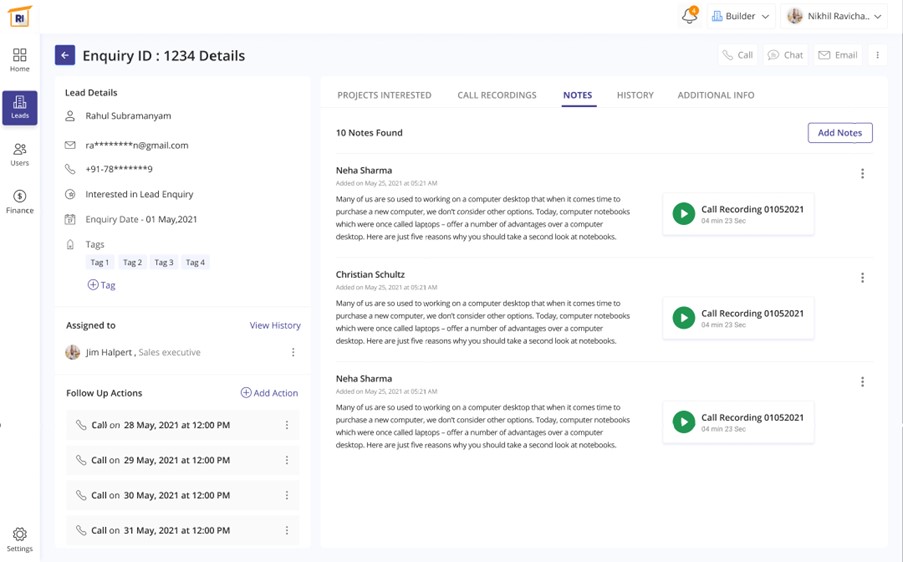Click the Add Notes button

[x=840, y=133]
